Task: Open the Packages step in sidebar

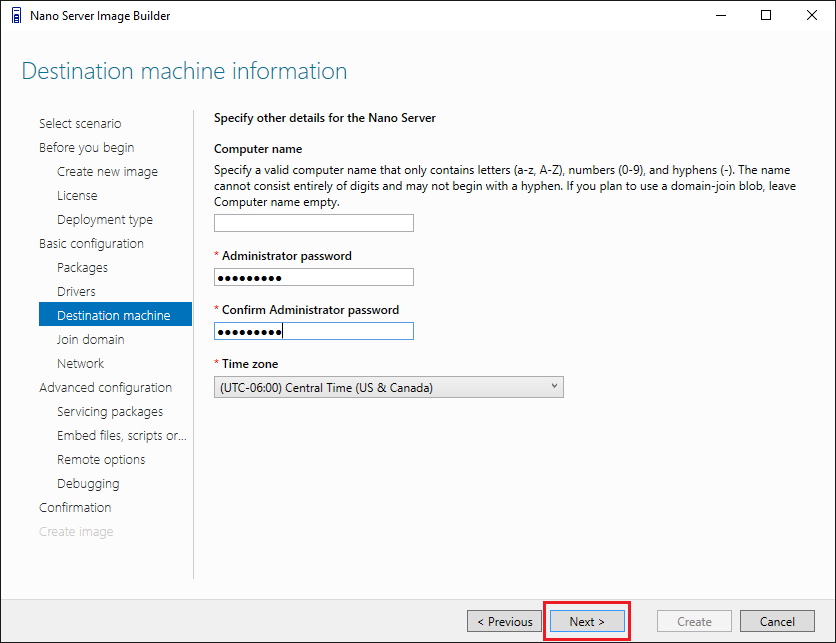Action: point(82,267)
